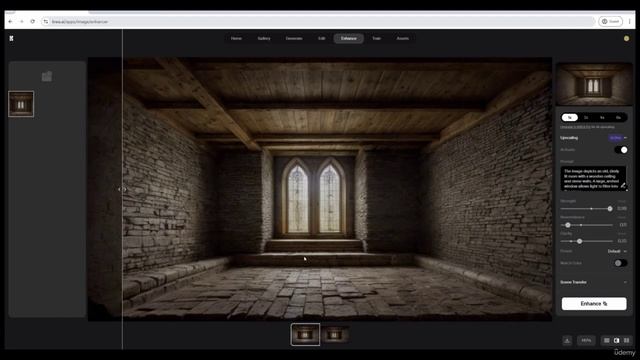The image size is (640, 360).
Task: Select the 4x upscale factor
Action: (x=602, y=118)
